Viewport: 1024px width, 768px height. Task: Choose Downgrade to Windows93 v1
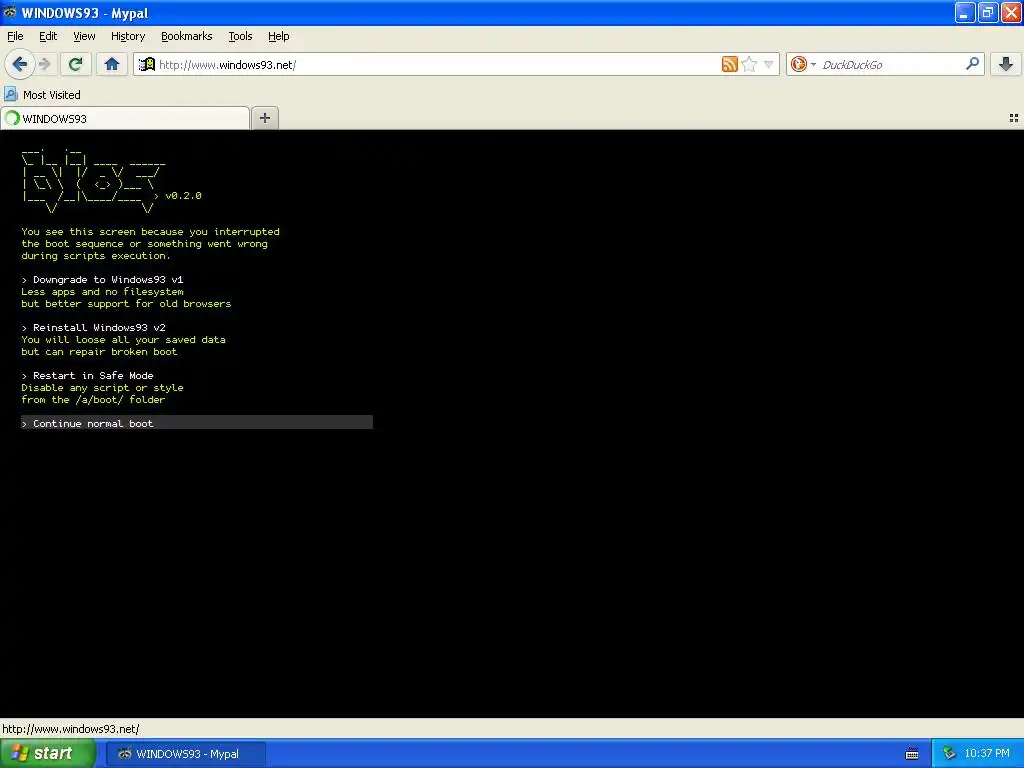[x=108, y=280]
